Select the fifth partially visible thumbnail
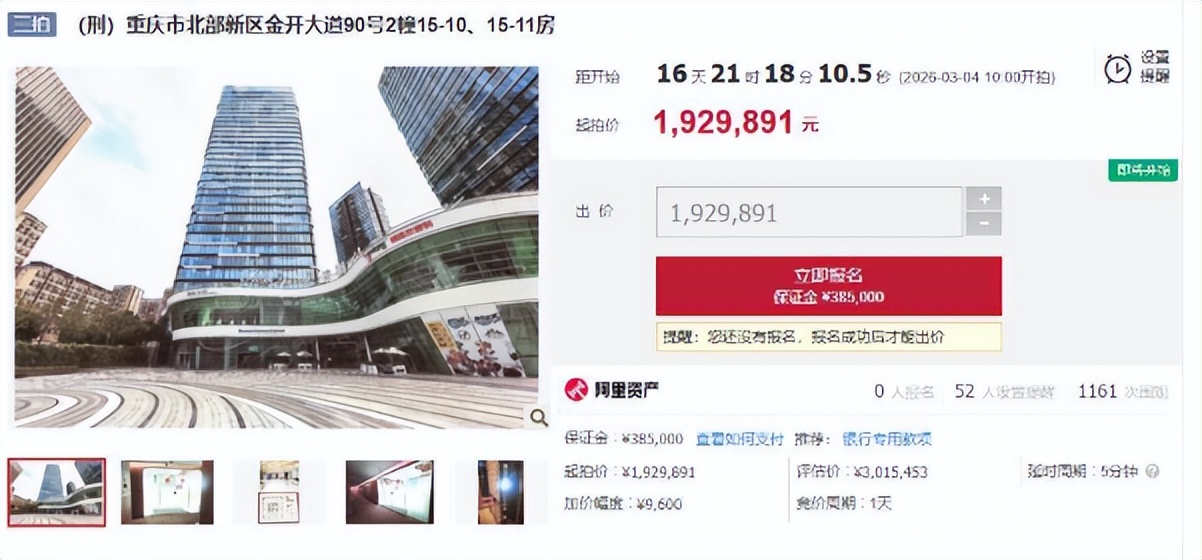 pos(501,492)
